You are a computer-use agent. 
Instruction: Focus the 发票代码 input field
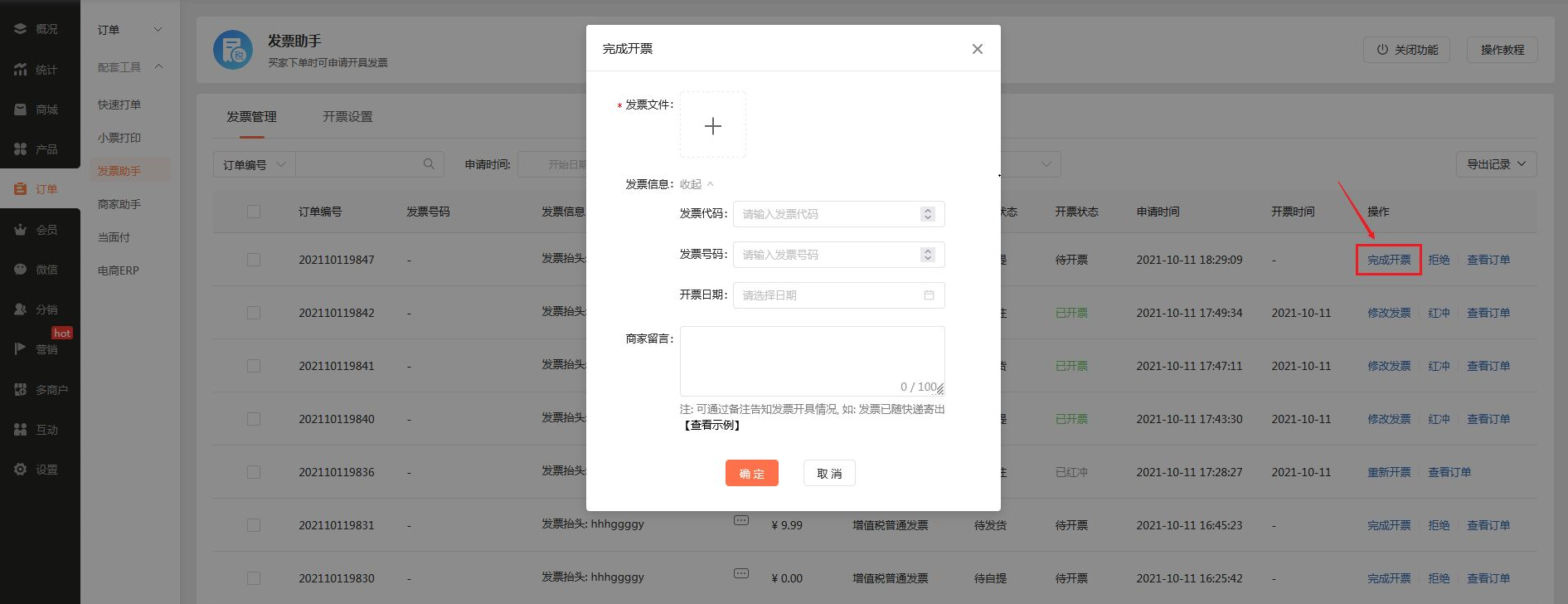pos(839,214)
